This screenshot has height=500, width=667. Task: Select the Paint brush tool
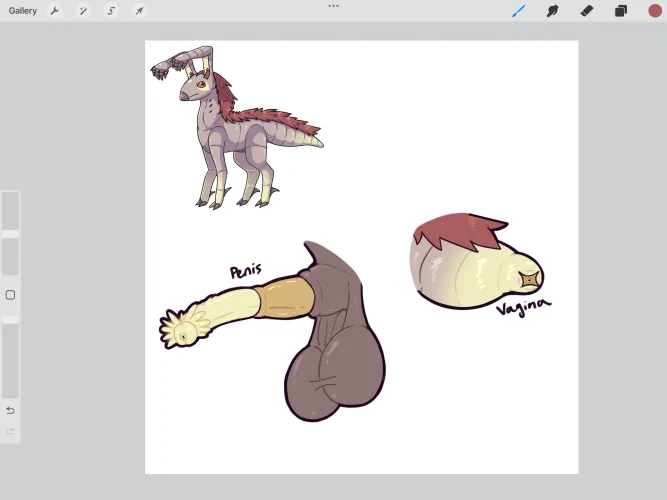click(518, 11)
